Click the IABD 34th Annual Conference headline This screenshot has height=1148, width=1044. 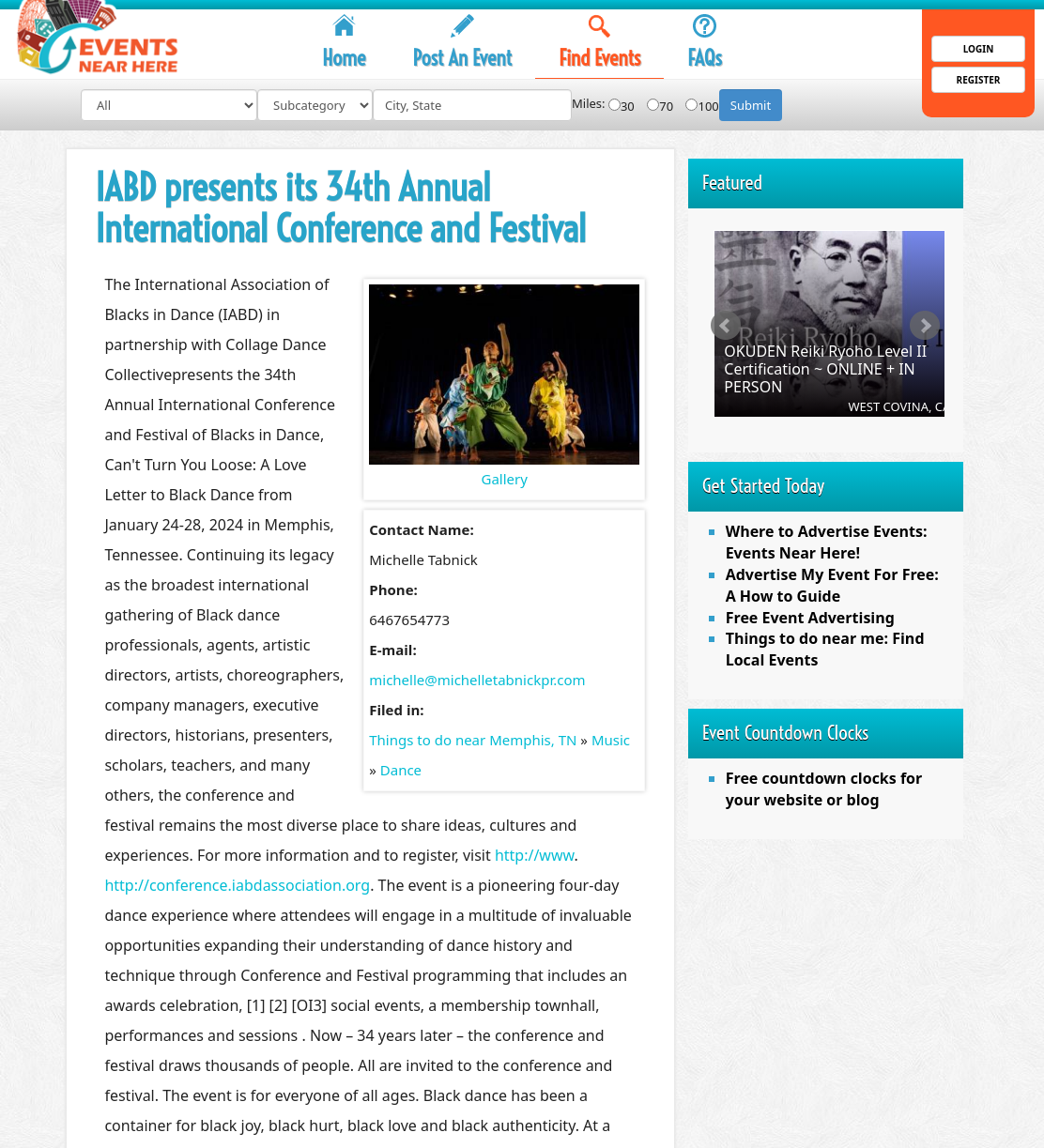click(x=341, y=207)
